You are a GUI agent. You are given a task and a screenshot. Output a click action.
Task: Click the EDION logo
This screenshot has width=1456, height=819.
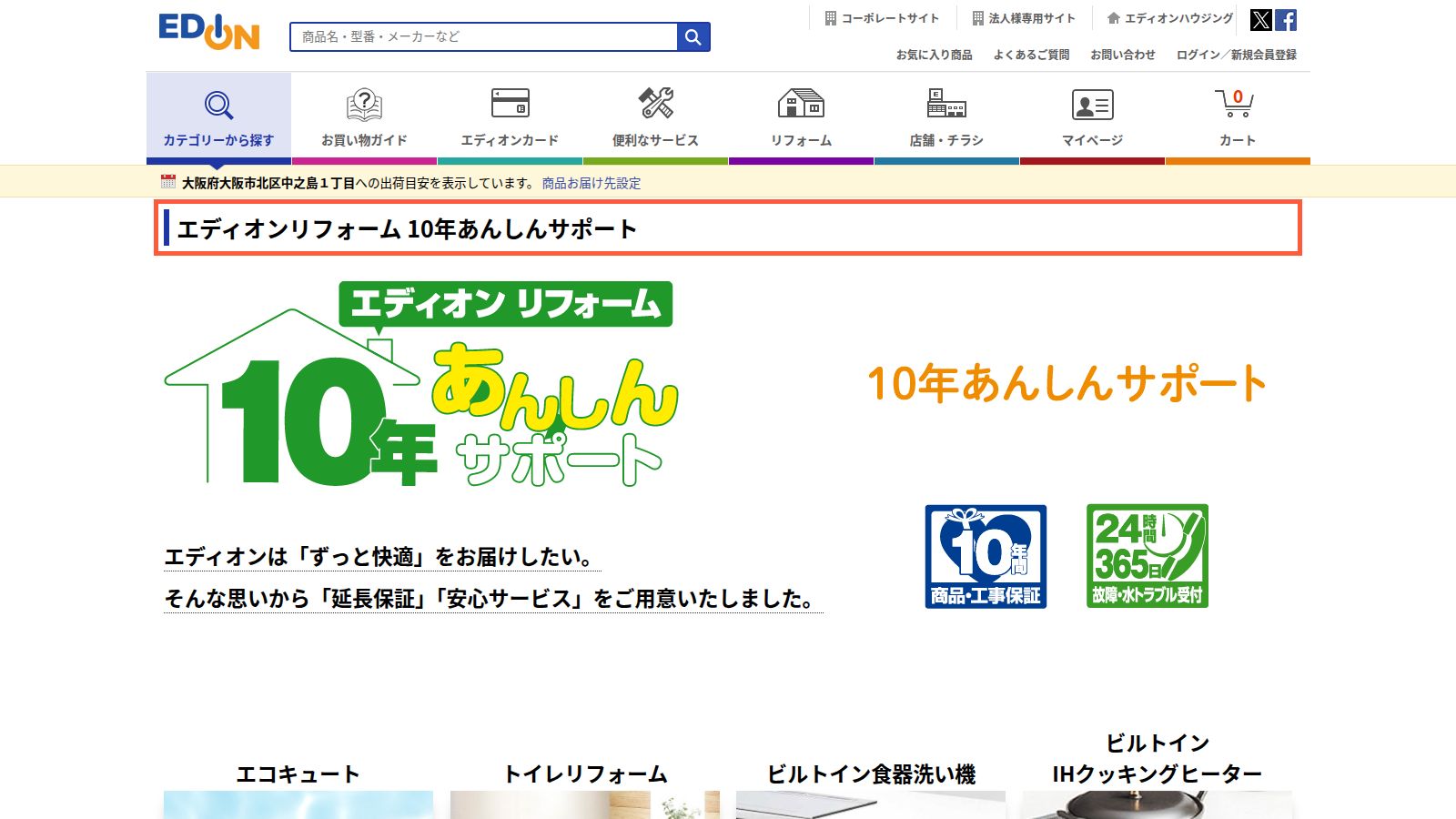(209, 32)
